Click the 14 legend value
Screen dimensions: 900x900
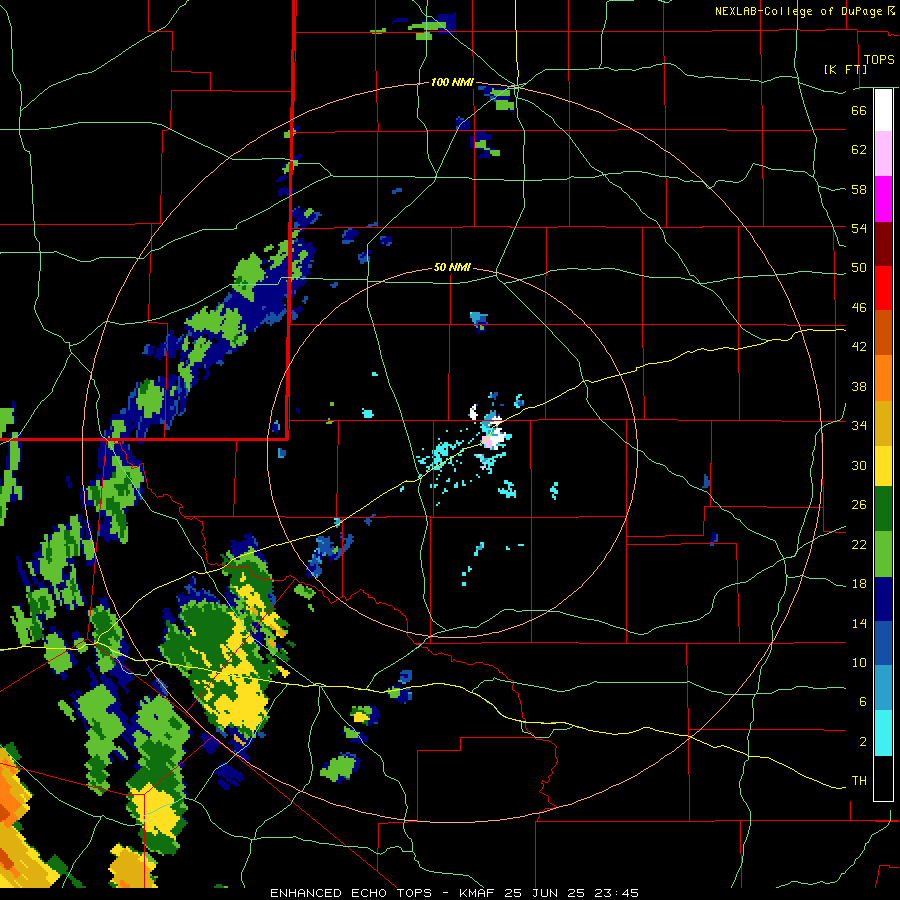point(859,623)
